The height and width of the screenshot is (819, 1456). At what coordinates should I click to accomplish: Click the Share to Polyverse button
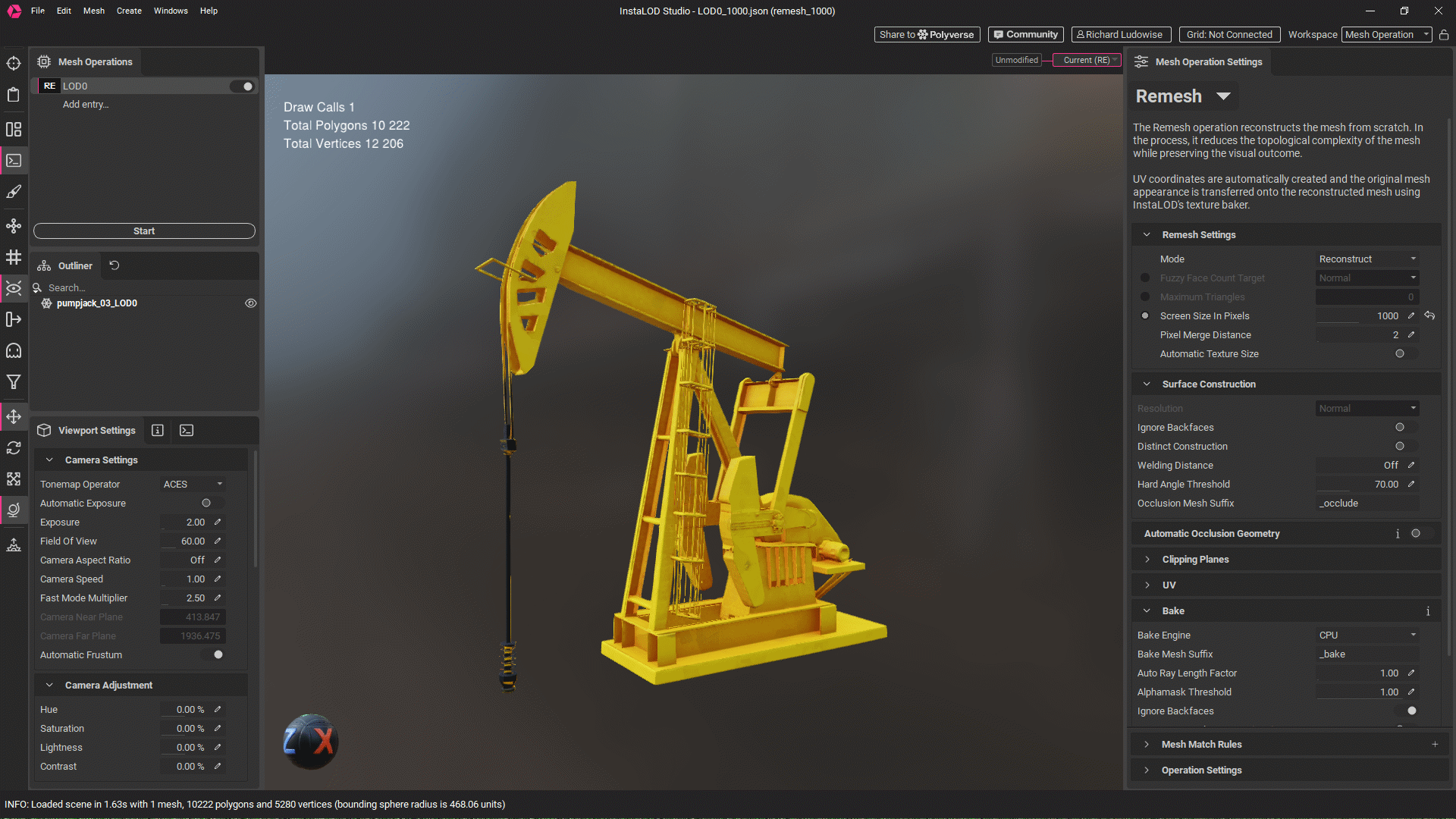coord(927,35)
